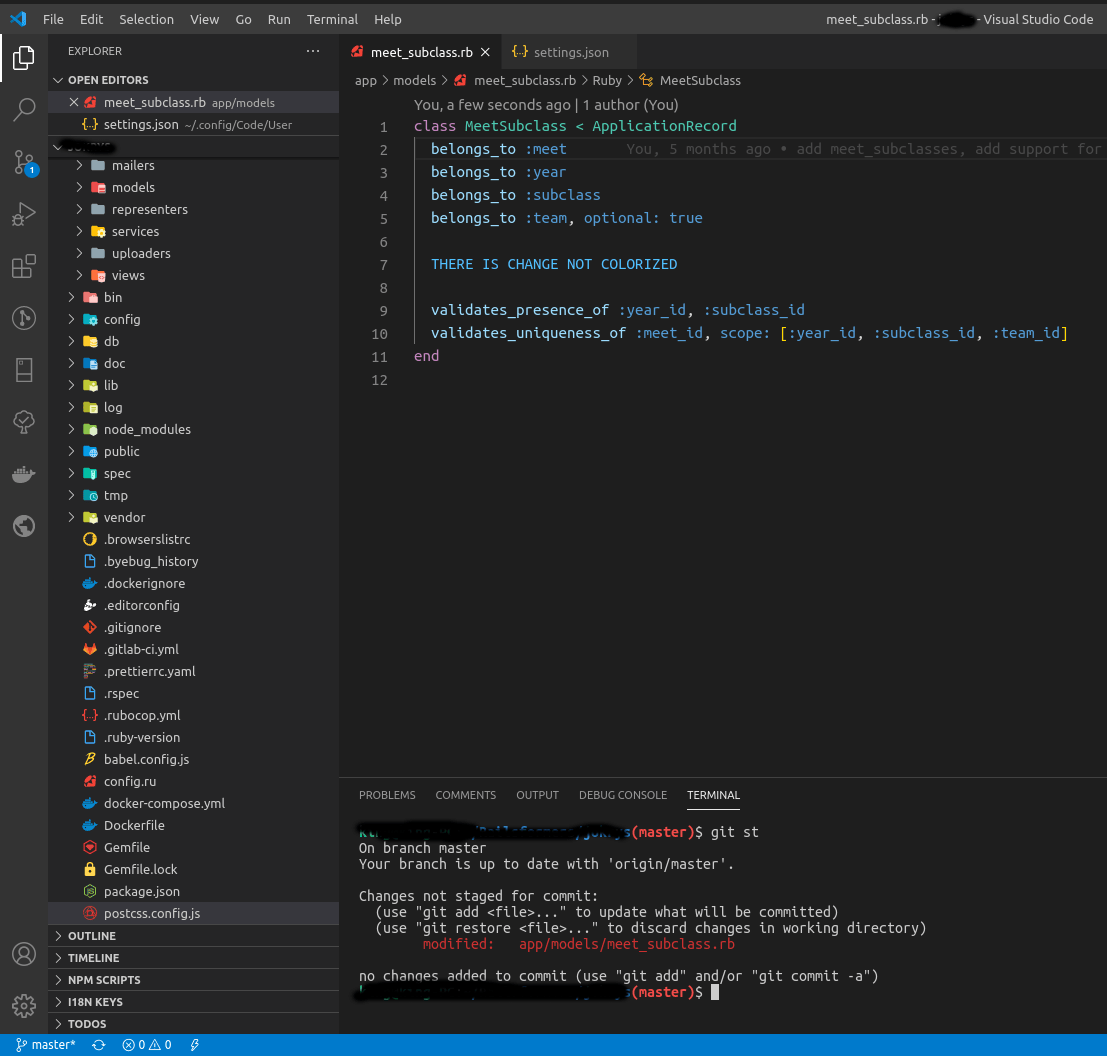This screenshot has width=1107, height=1056.
Task: Expand the uploaders folder
Action: point(193,253)
